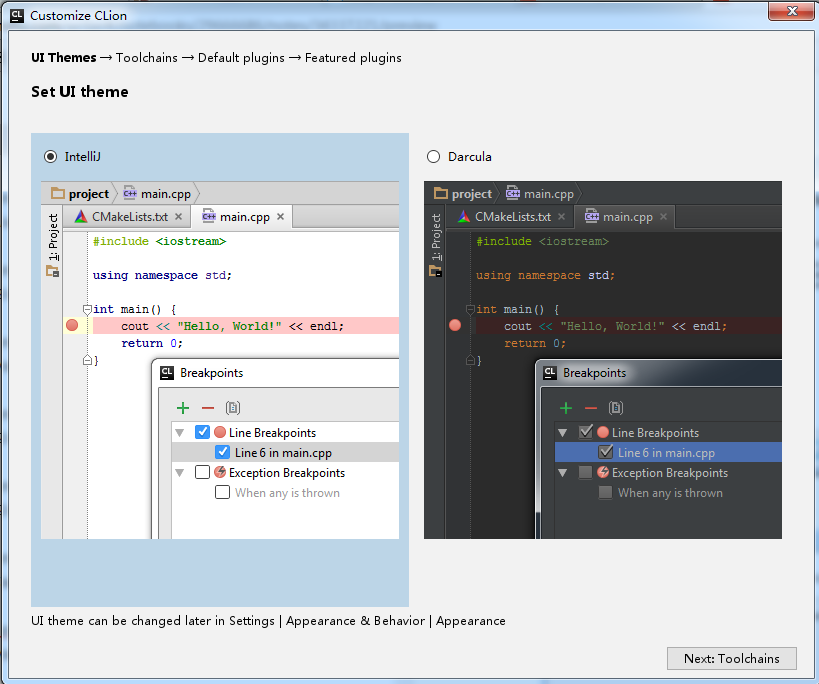Click the group-by icon in Darcula Breakpoints toolbar
This screenshot has height=684, width=819.
pos(616,408)
